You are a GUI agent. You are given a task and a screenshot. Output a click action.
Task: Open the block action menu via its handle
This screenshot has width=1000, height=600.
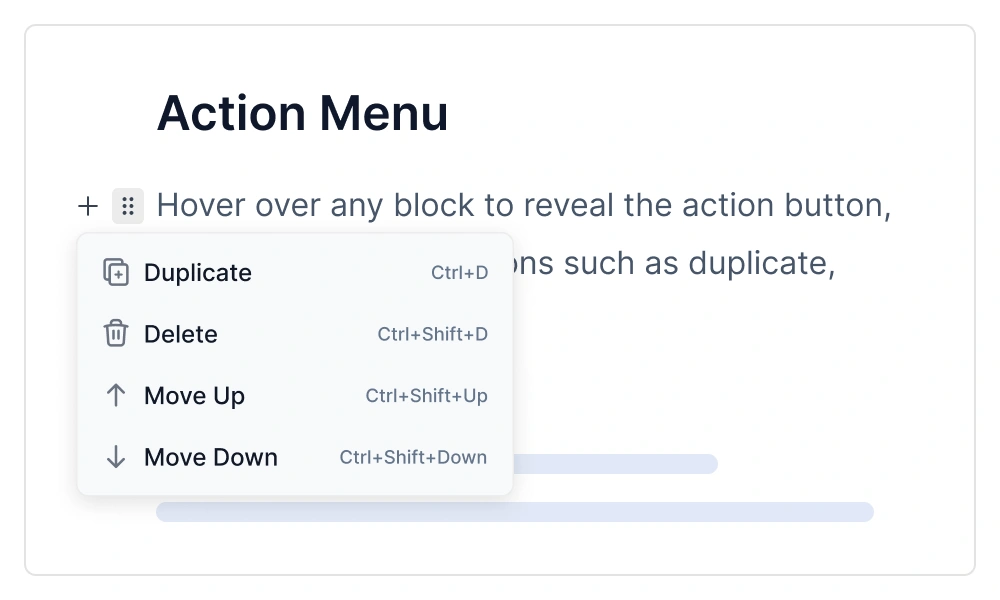[x=128, y=206]
